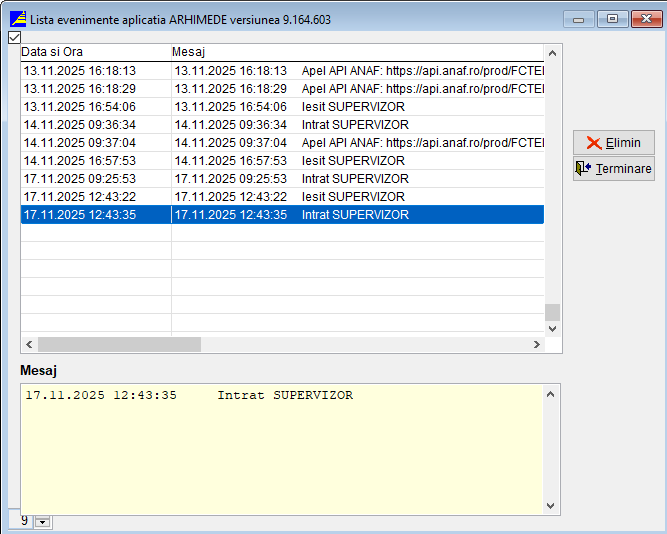The width and height of the screenshot is (667, 534).
Task: Toggle the checkbox above the event list
Action: pyautogui.click(x=14, y=37)
